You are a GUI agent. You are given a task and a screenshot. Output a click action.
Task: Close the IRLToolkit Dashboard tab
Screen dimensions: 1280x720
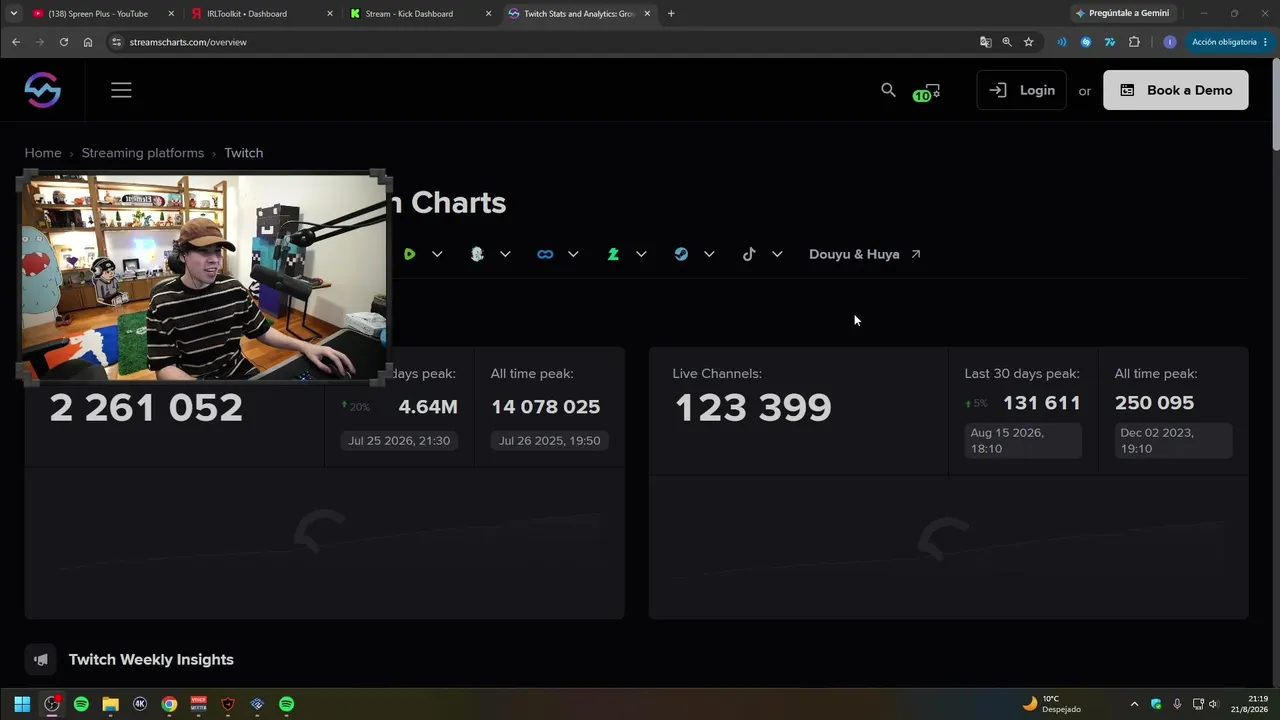coord(330,14)
